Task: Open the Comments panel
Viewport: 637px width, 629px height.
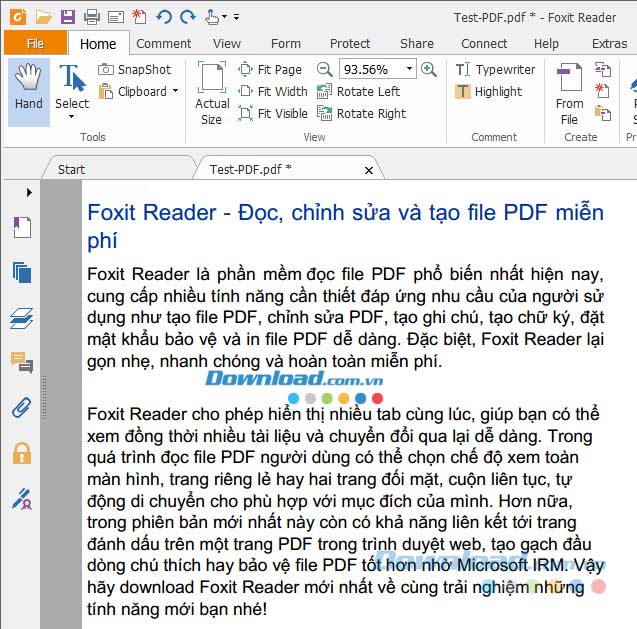Action: (22, 362)
